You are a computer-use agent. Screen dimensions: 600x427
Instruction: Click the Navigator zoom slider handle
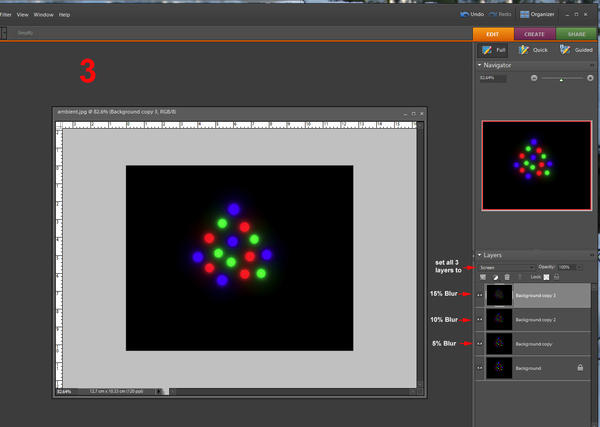click(561, 79)
